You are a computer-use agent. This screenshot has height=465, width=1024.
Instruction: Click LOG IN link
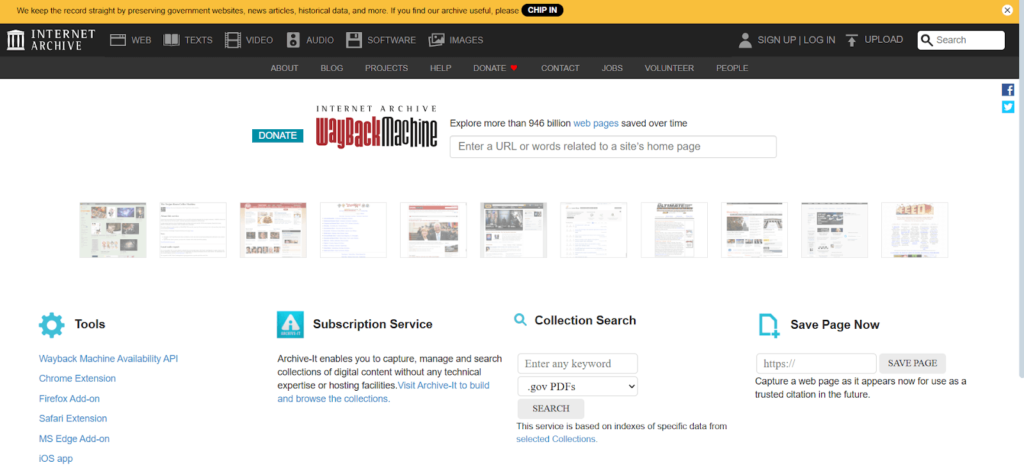819,40
